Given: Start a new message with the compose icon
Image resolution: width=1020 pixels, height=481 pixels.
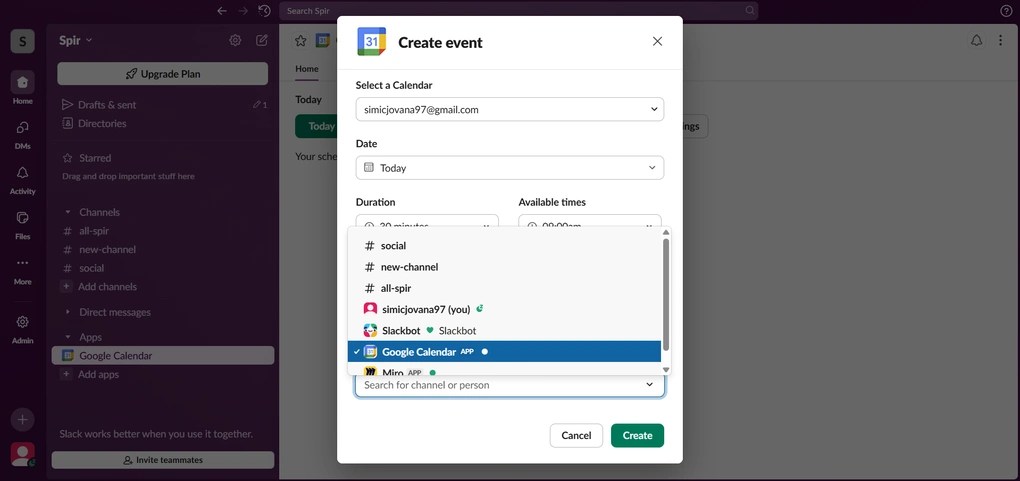Looking at the screenshot, I should 262,40.
